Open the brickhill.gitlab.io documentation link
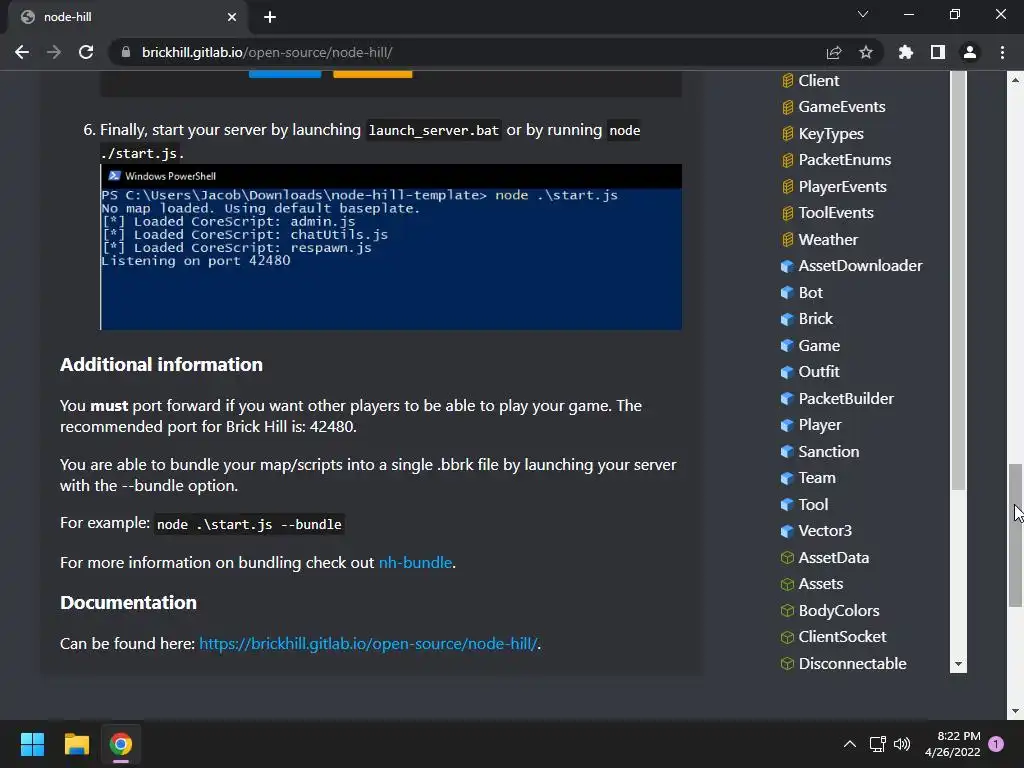The image size is (1024, 768). 368,643
